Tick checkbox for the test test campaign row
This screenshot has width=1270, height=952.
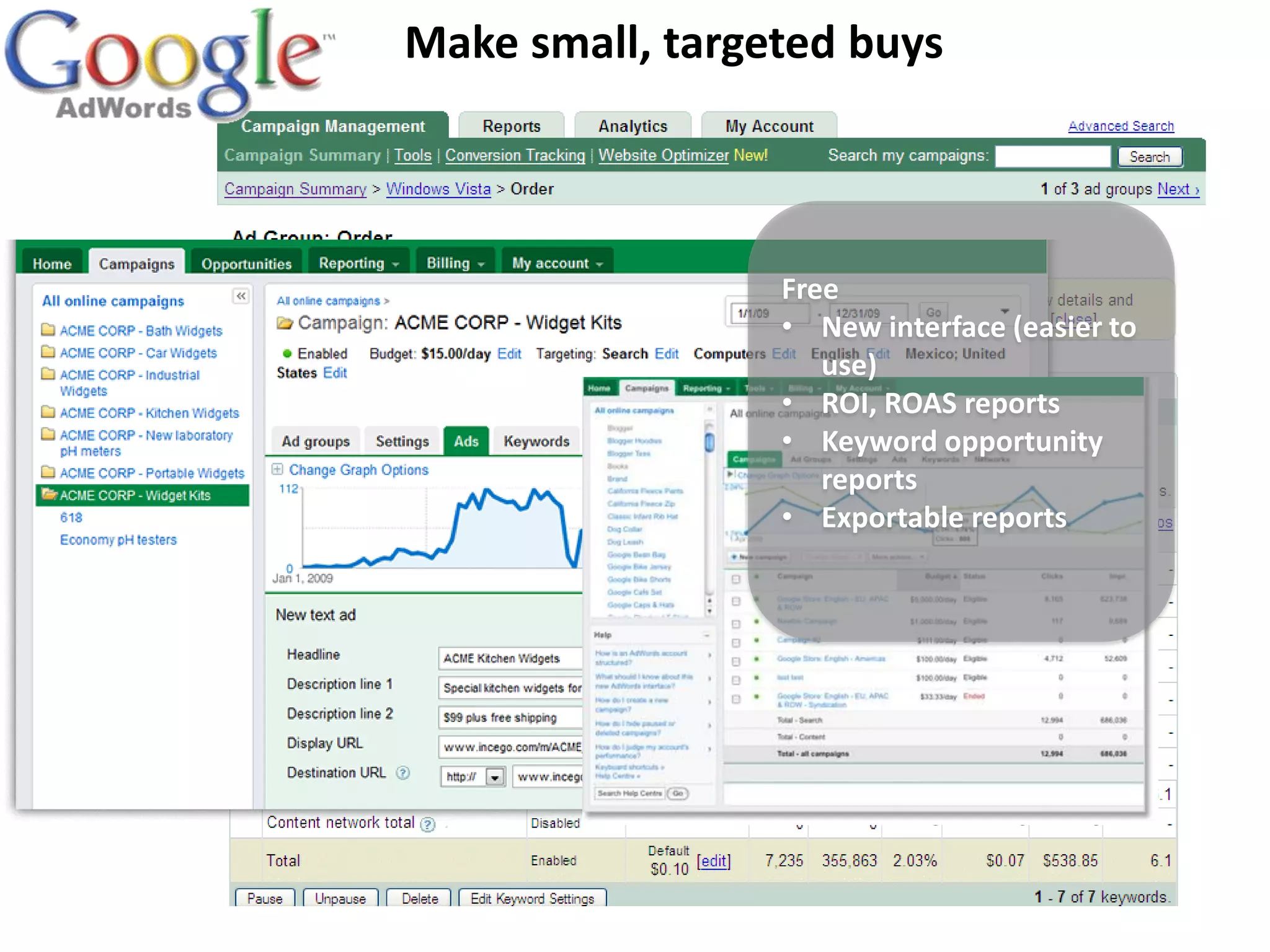(x=735, y=680)
